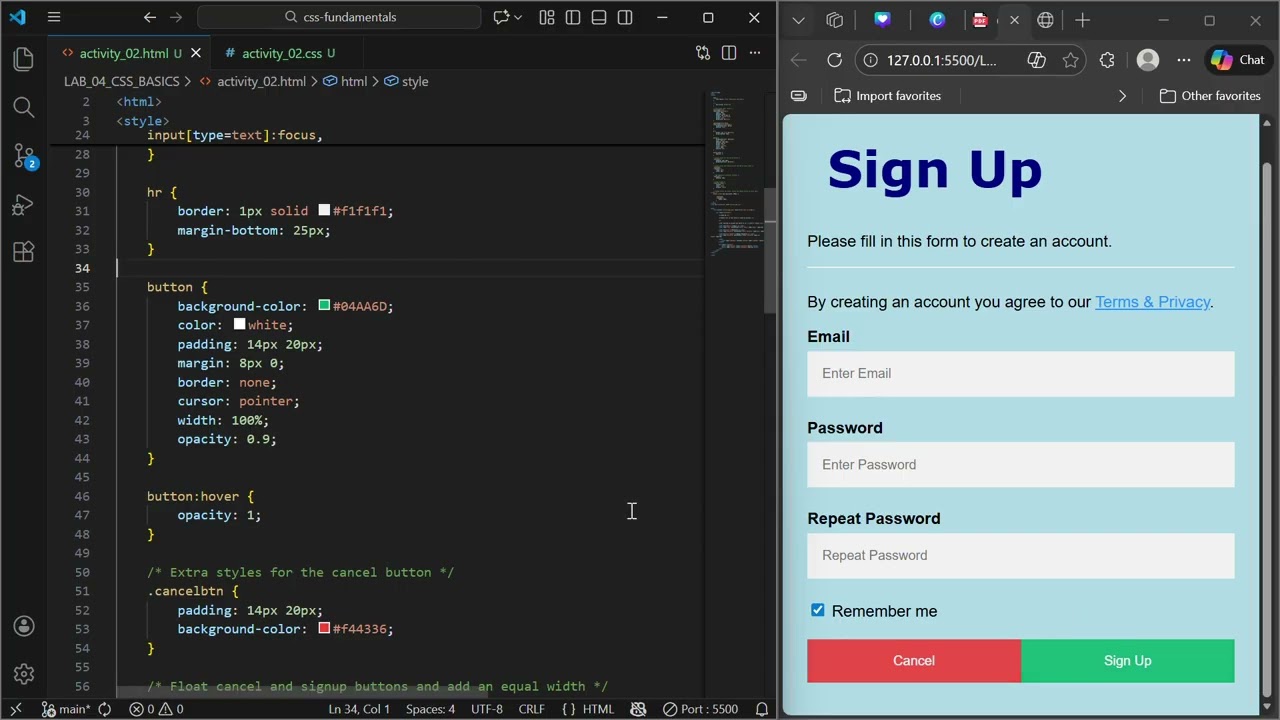Open the Terms & Privacy link

coord(1152,302)
